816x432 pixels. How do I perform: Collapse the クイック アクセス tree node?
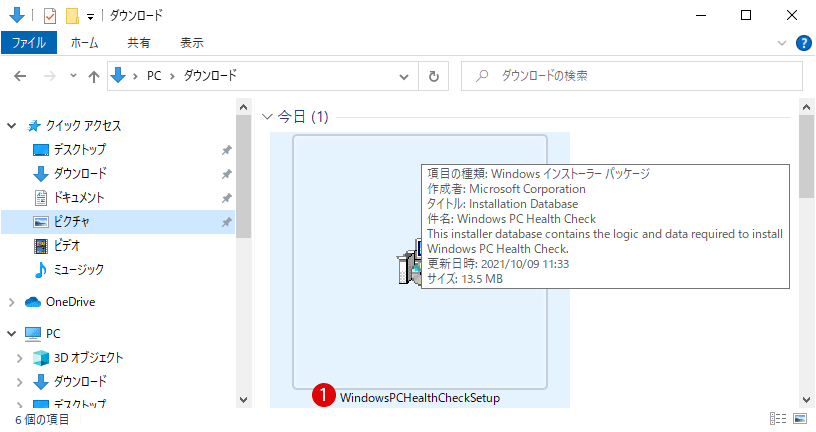(x=11, y=125)
